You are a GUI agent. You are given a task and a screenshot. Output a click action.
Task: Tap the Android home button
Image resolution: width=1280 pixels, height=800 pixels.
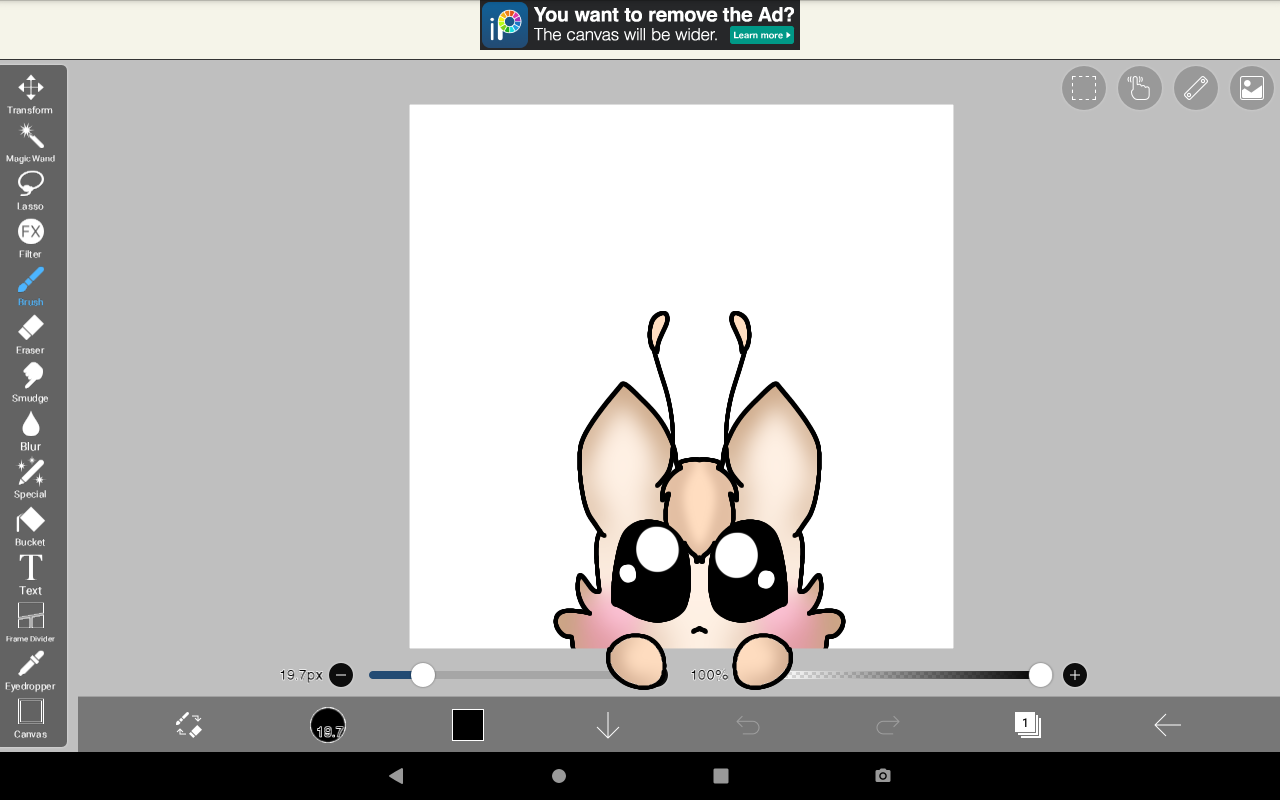pyautogui.click(x=559, y=776)
